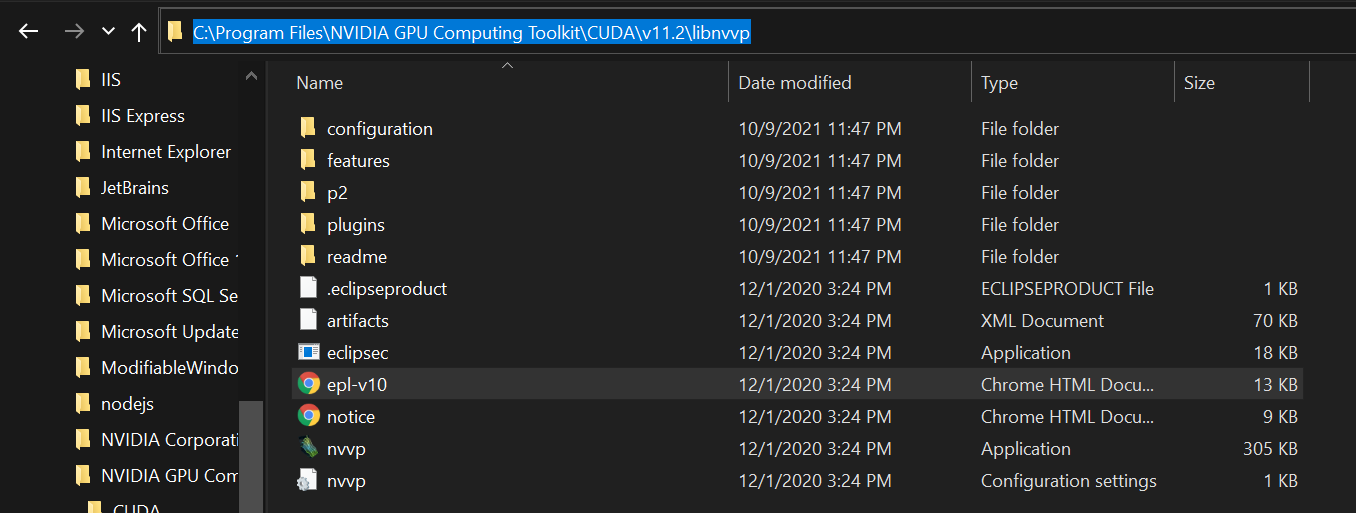Select the readme folder icon
Viewport: 1356px width, 513px height.
[308, 256]
